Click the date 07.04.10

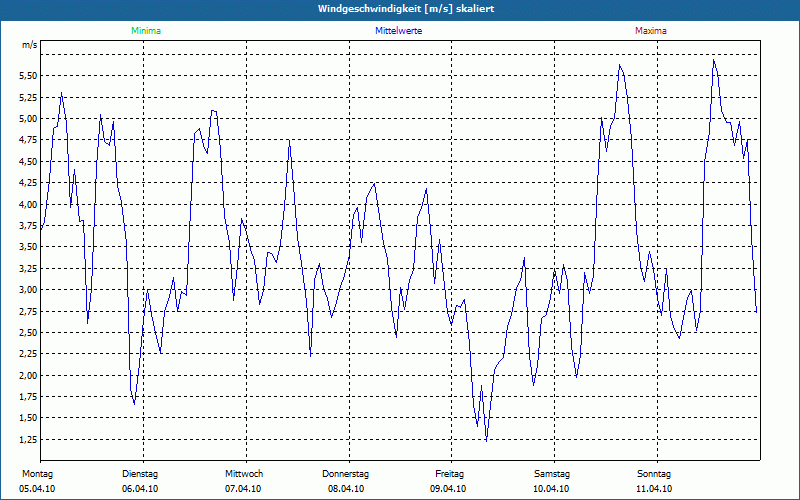click(243, 489)
